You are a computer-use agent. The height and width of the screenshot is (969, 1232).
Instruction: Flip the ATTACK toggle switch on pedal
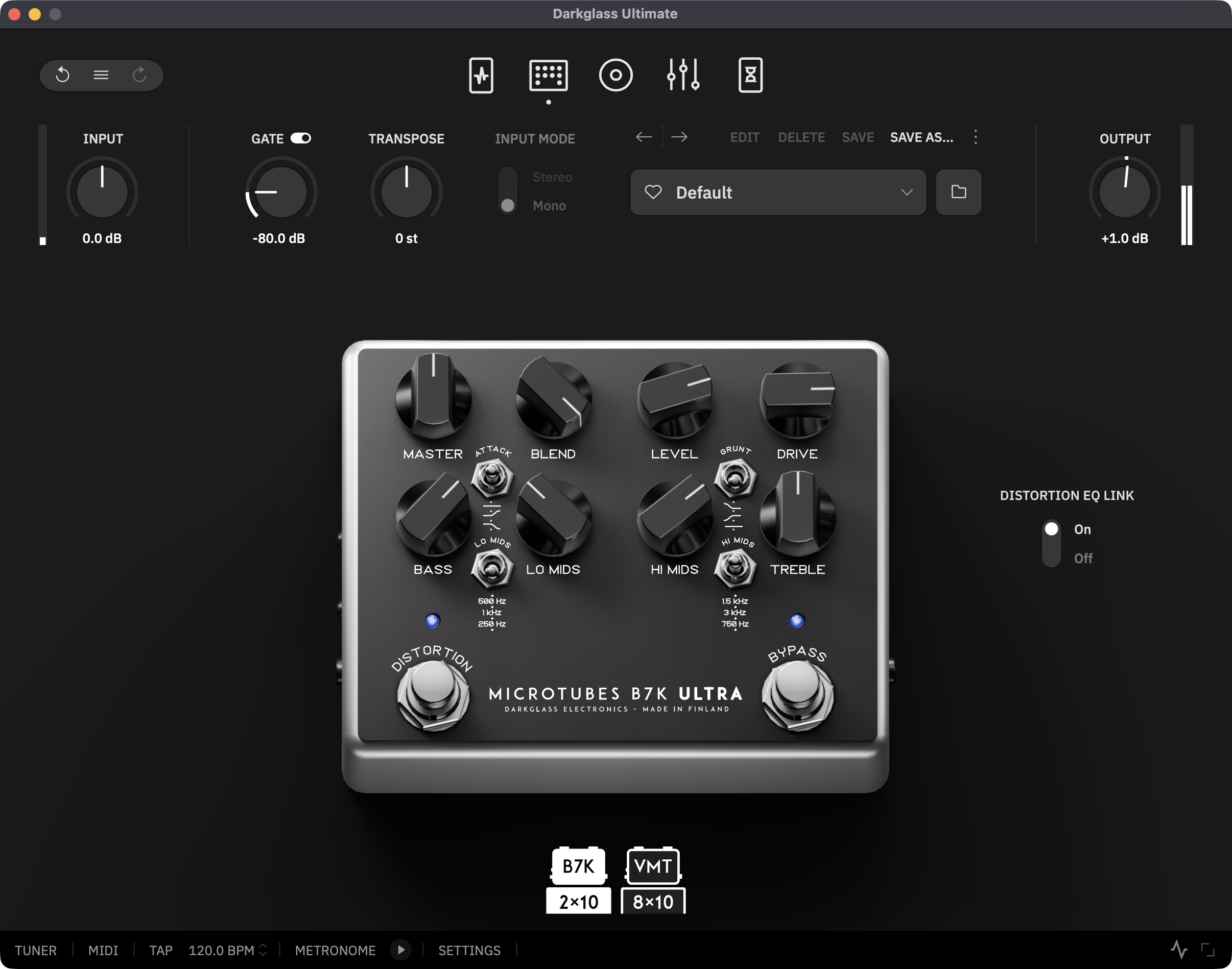tap(492, 475)
